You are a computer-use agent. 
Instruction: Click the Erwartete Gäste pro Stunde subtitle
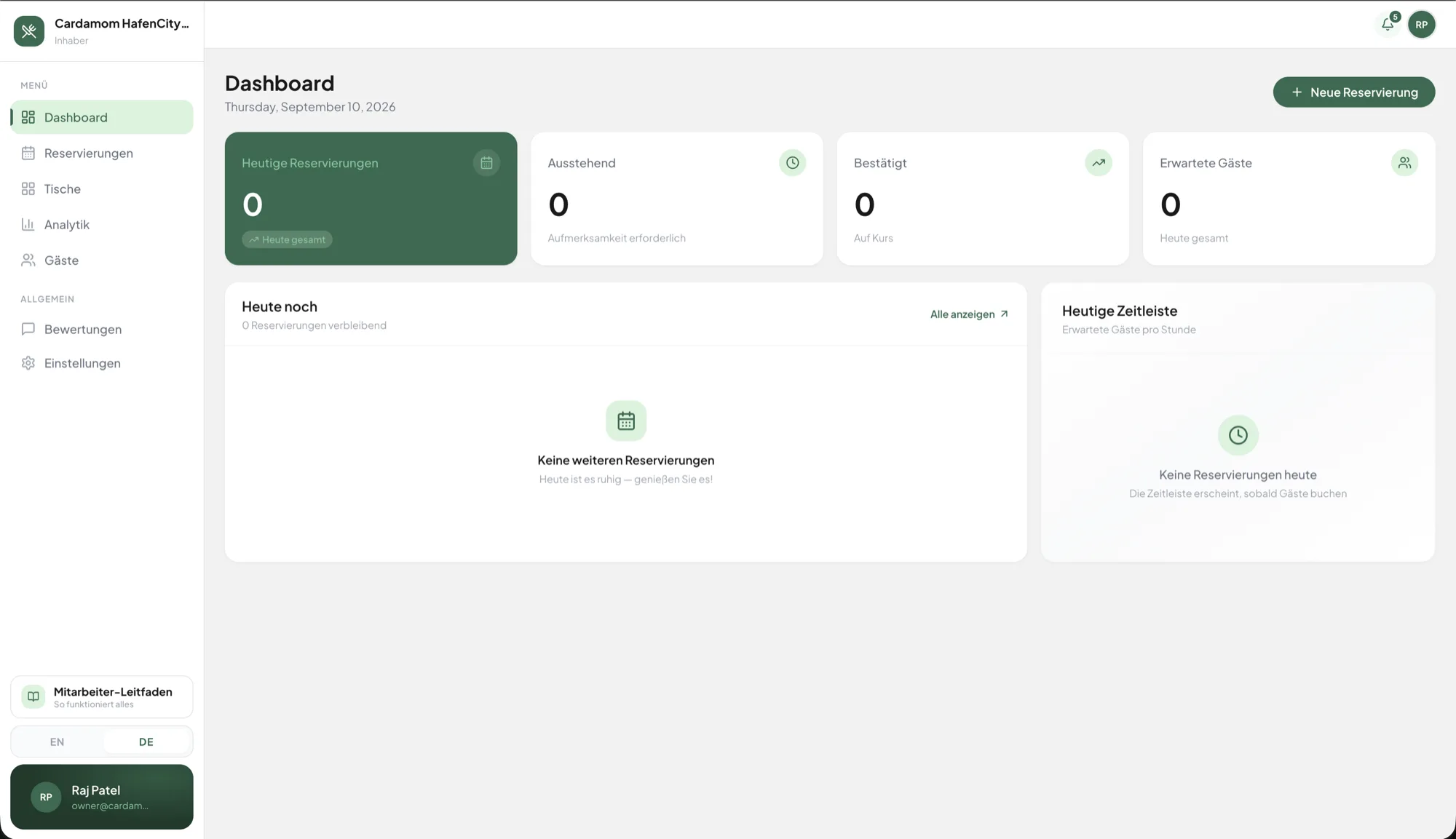(1128, 330)
